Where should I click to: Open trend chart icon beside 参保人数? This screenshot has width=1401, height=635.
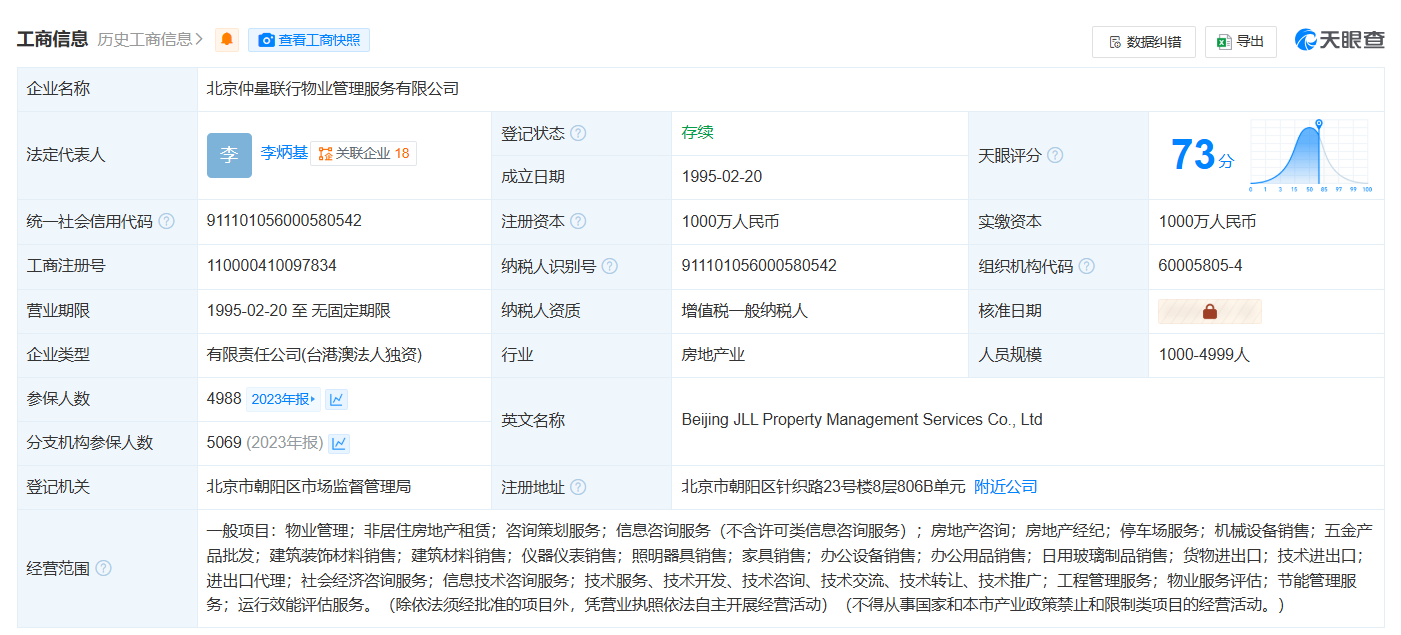tap(337, 399)
